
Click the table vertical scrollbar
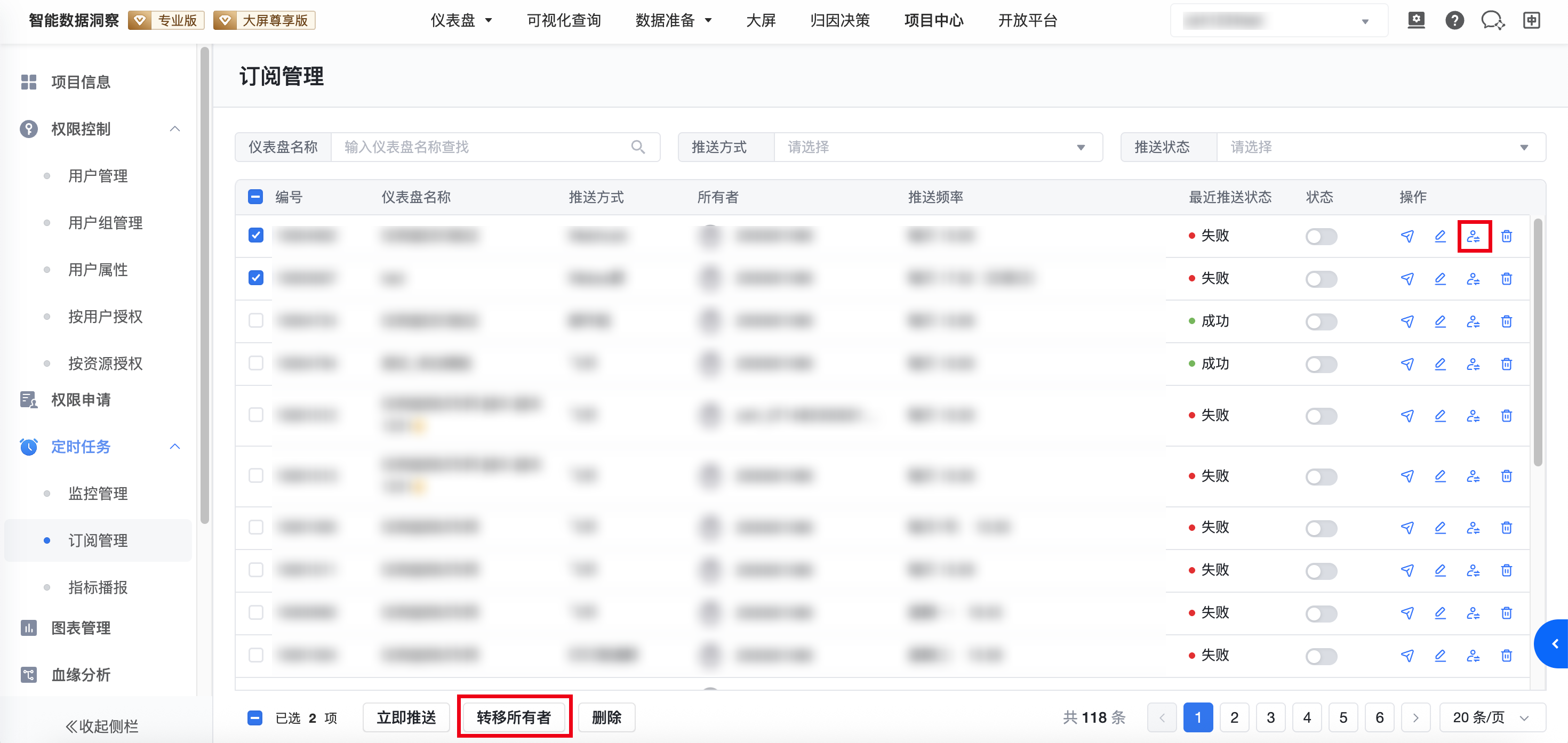pyautogui.click(x=1538, y=341)
